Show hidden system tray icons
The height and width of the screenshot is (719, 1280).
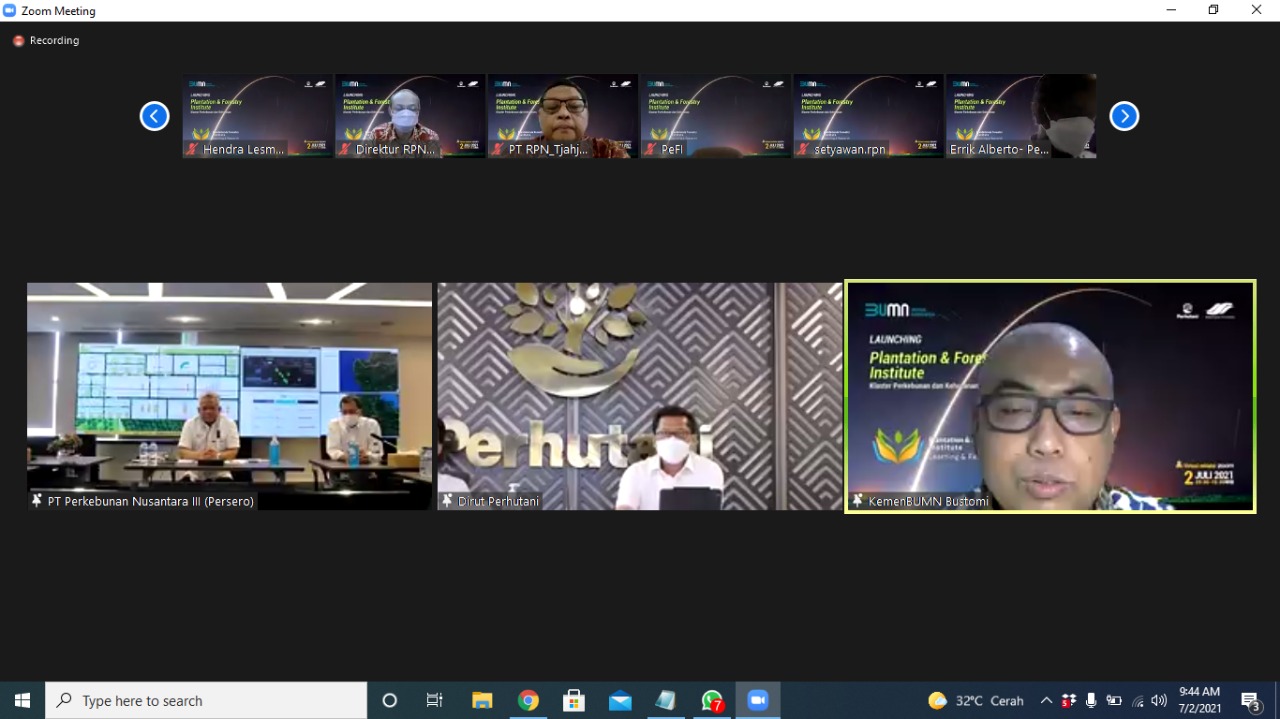(1046, 700)
